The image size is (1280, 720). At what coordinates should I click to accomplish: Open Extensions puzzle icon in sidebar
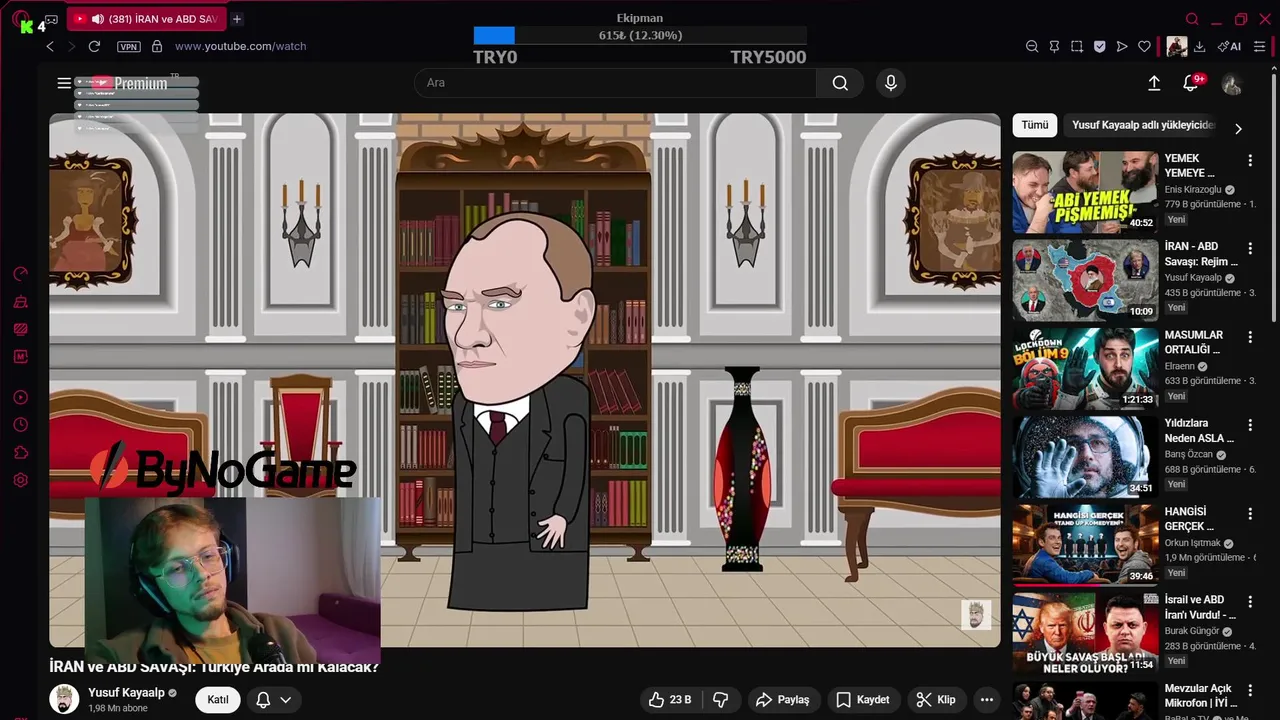point(20,453)
